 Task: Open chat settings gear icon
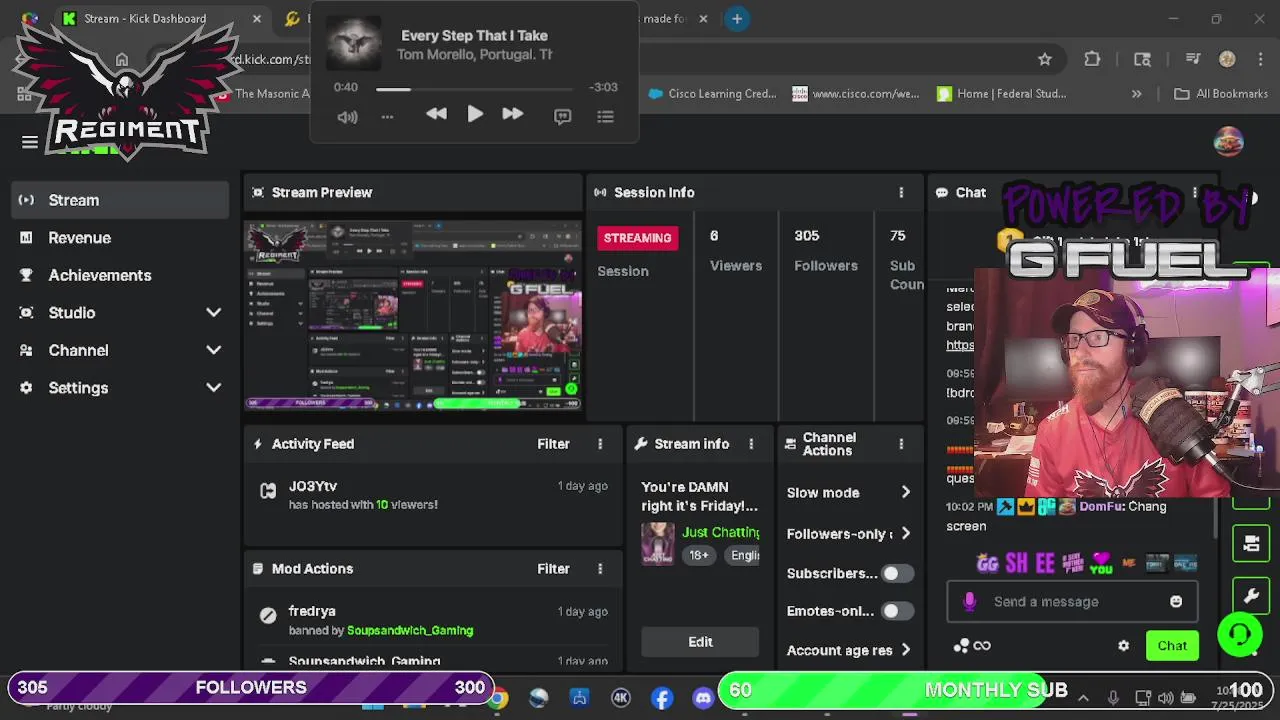1123,646
